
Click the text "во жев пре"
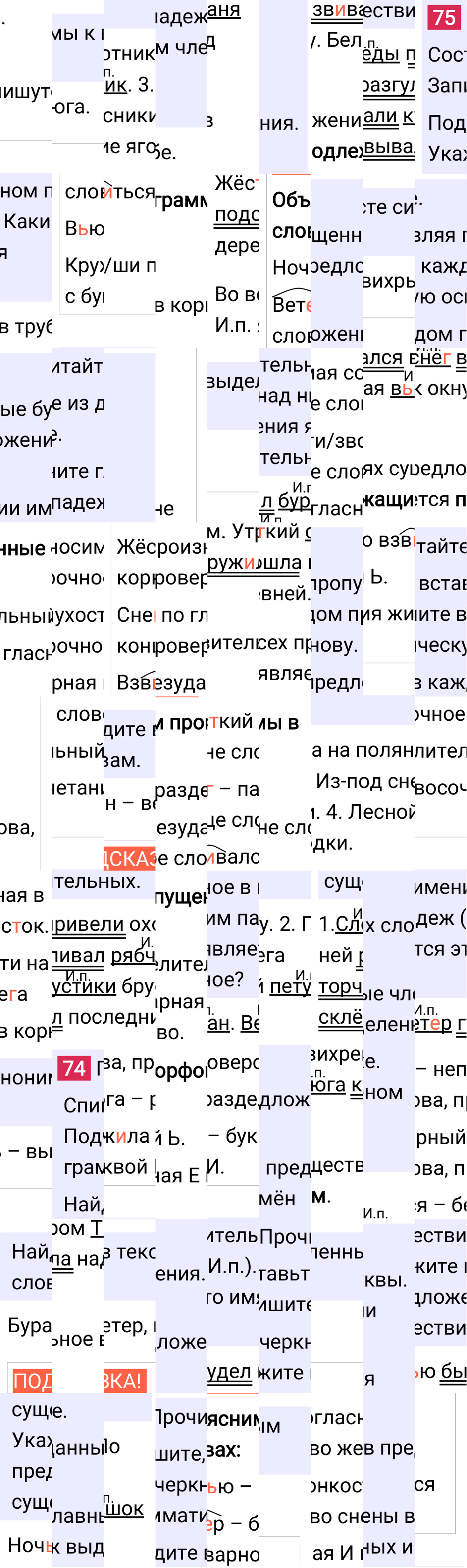363,1448
